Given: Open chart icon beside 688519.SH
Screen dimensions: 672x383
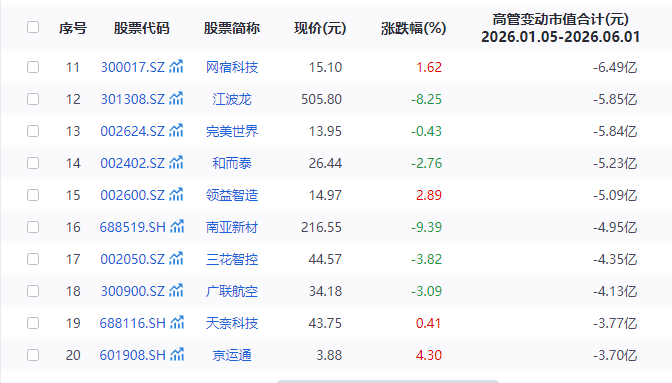Looking at the screenshot, I should click(x=177, y=227).
